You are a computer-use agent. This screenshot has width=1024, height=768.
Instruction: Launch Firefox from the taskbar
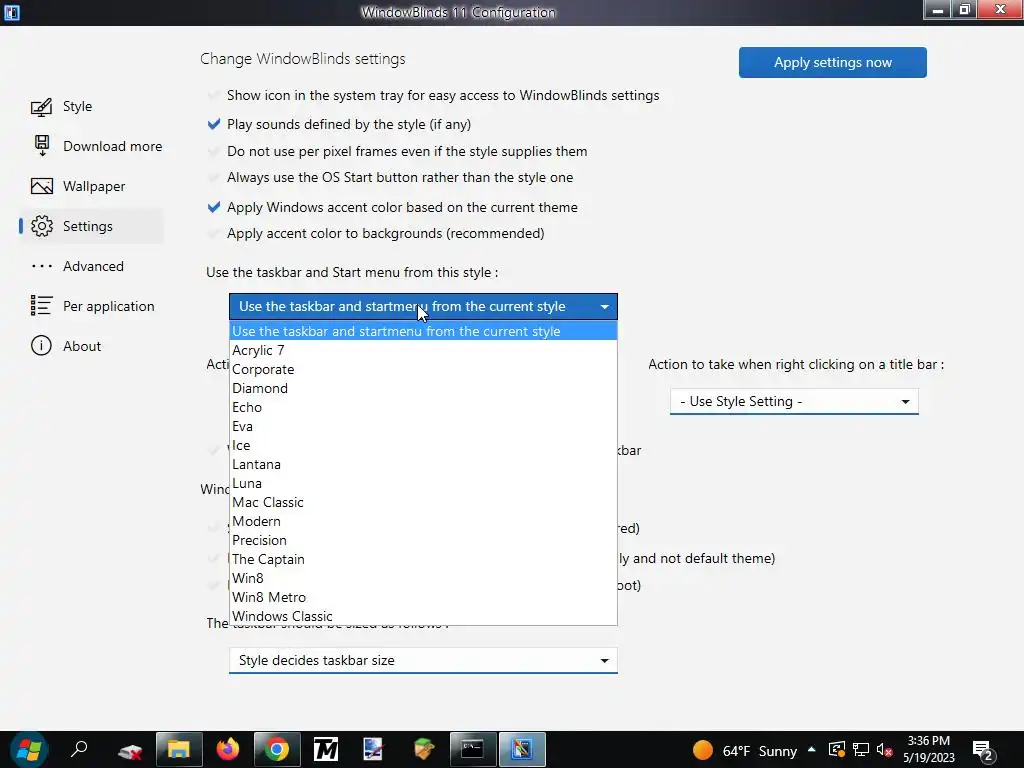(228, 749)
